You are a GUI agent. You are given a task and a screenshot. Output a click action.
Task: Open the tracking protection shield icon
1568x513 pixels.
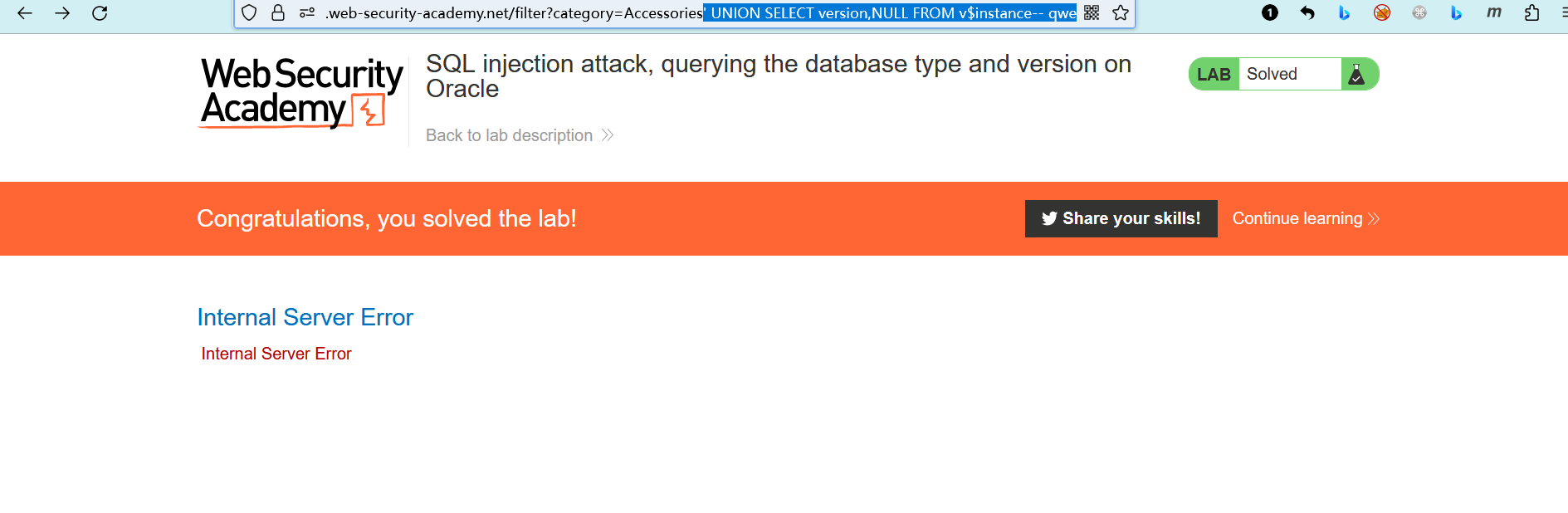click(249, 13)
